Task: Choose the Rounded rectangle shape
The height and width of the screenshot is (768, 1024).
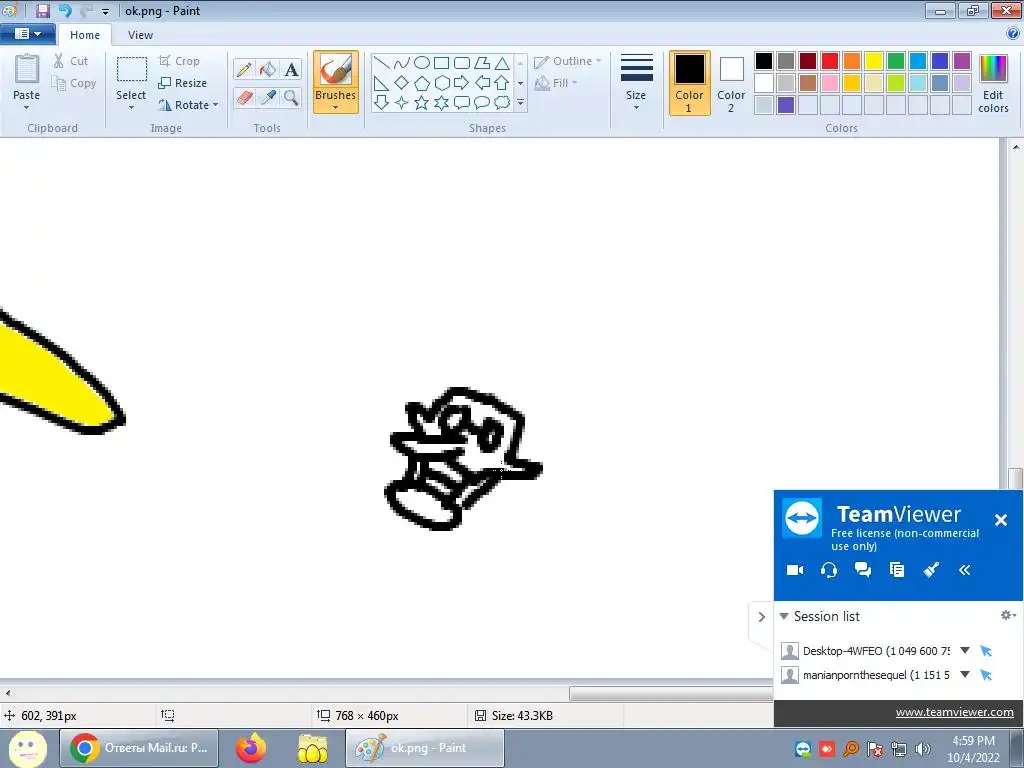Action: pos(462,63)
